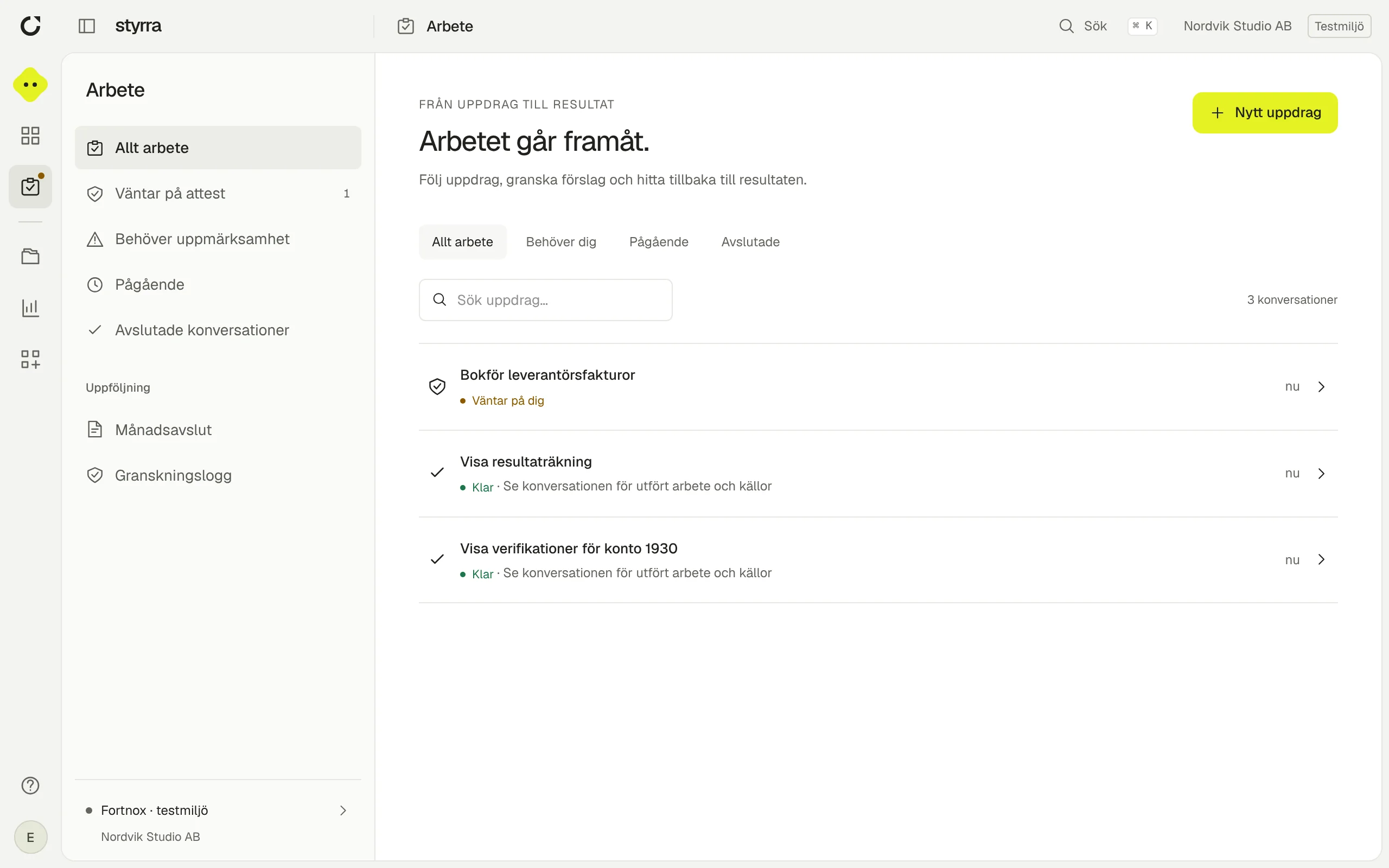1389x868 pixels.
Task: Open chevron for Visa verifikationer row
Action: (1322, 559)
